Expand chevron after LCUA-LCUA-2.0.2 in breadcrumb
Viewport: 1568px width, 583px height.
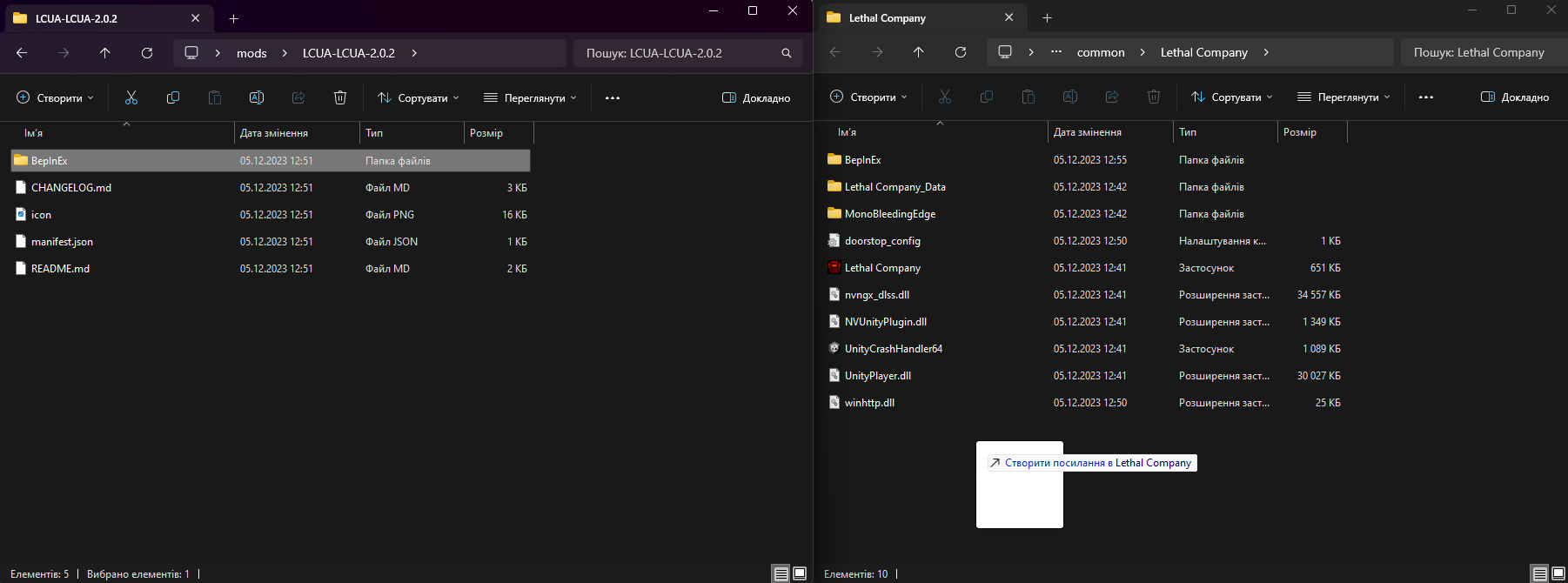tap(414, 53)
